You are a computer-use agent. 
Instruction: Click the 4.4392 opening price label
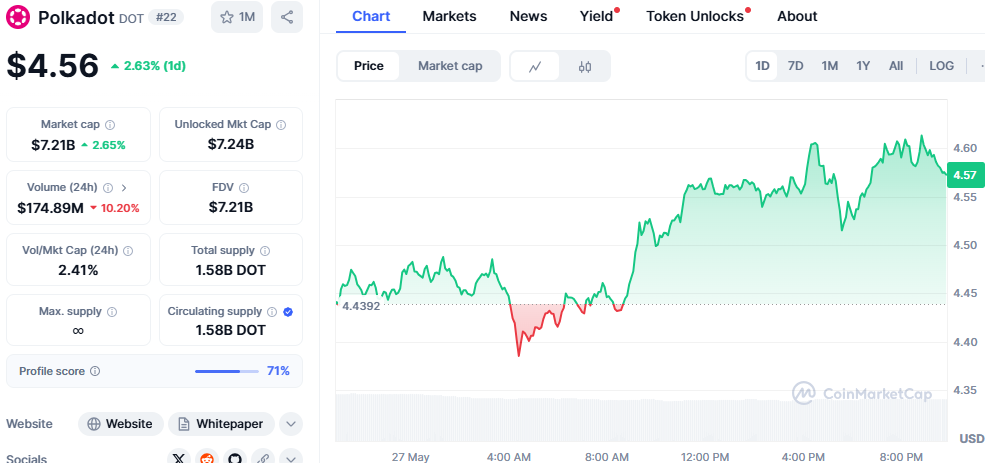[x=361, y=307]
